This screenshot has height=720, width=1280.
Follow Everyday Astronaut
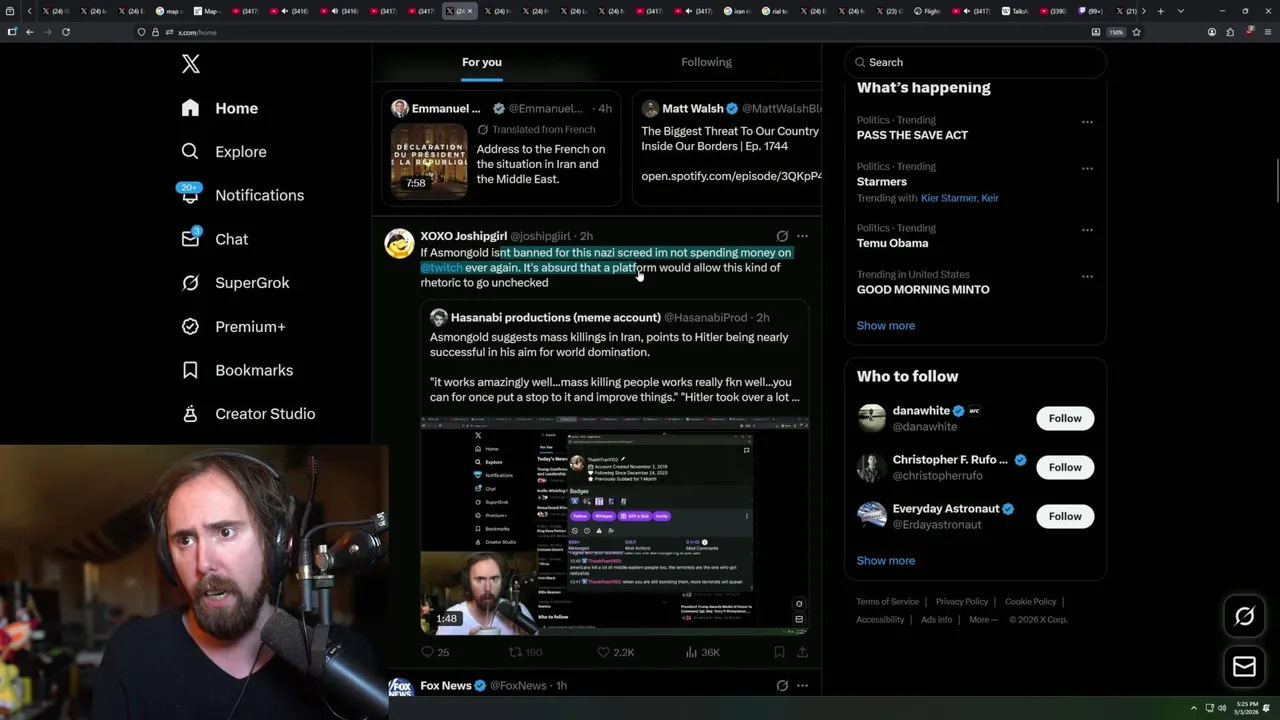coord(1065,516)
